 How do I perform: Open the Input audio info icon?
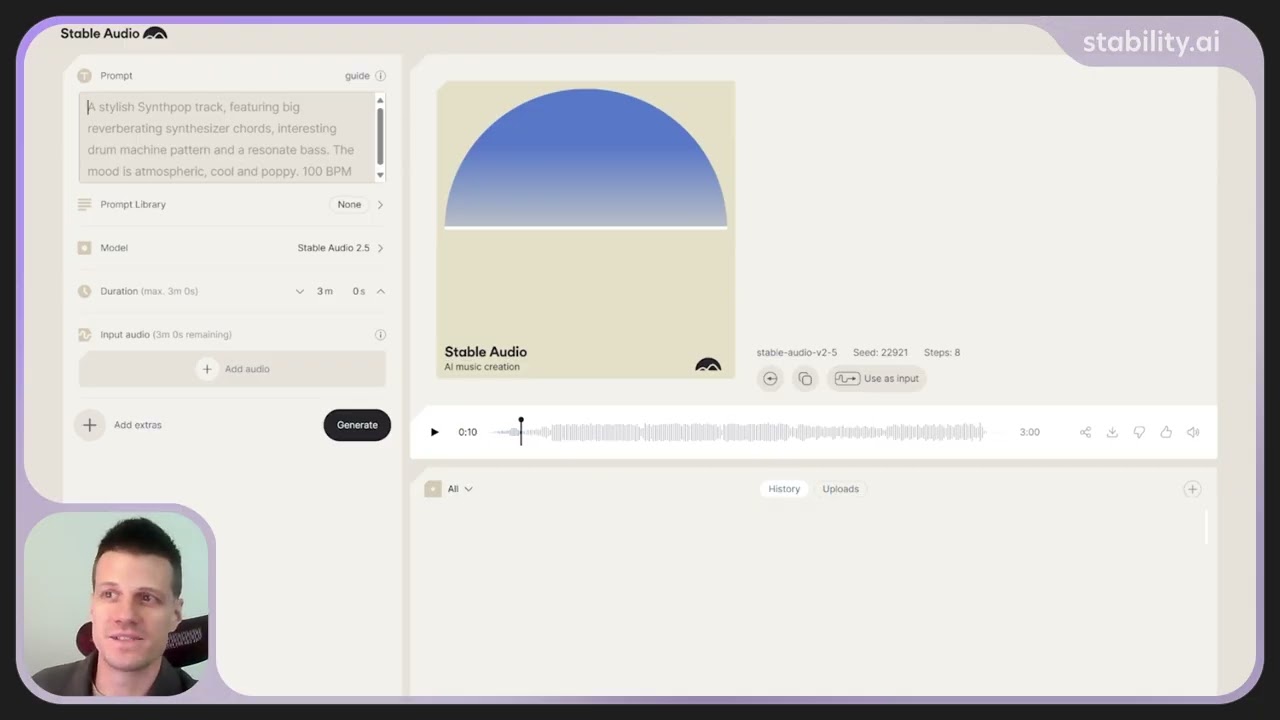tap(380, 335)
